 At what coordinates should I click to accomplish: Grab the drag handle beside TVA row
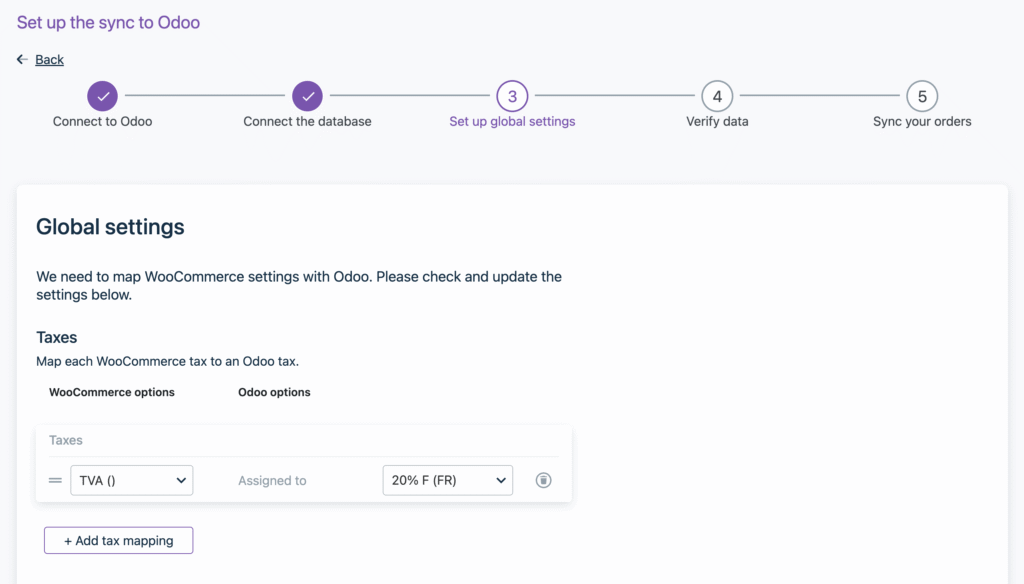[55, 480]
